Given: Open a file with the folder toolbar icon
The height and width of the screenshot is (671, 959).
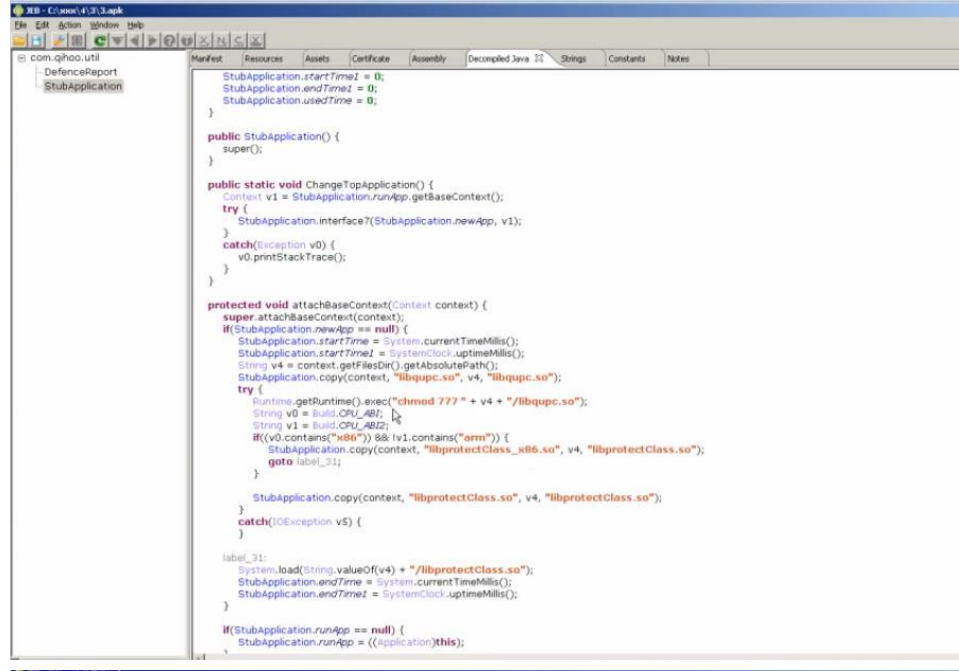Looking at the screenshot, I should [x=20, y=41].
